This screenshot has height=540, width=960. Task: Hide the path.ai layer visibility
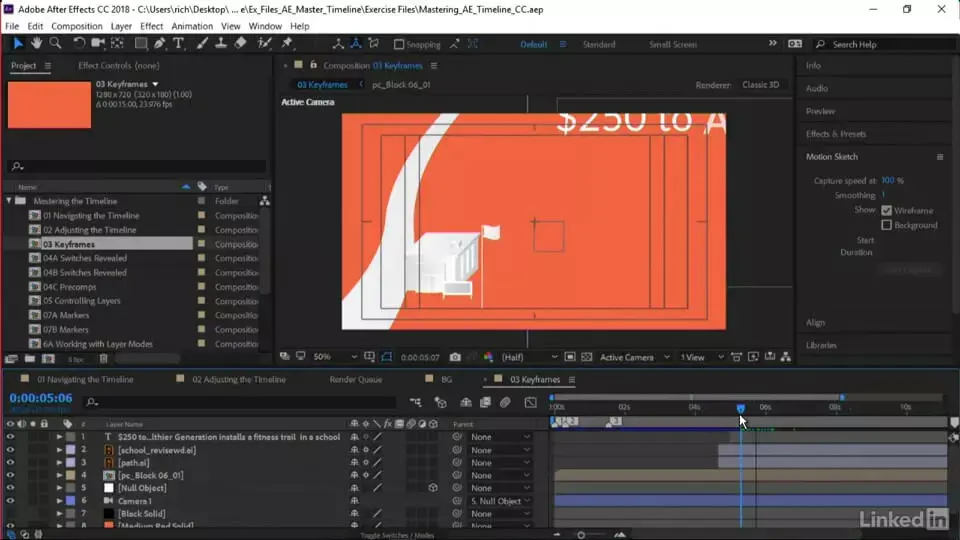(10, 463)
